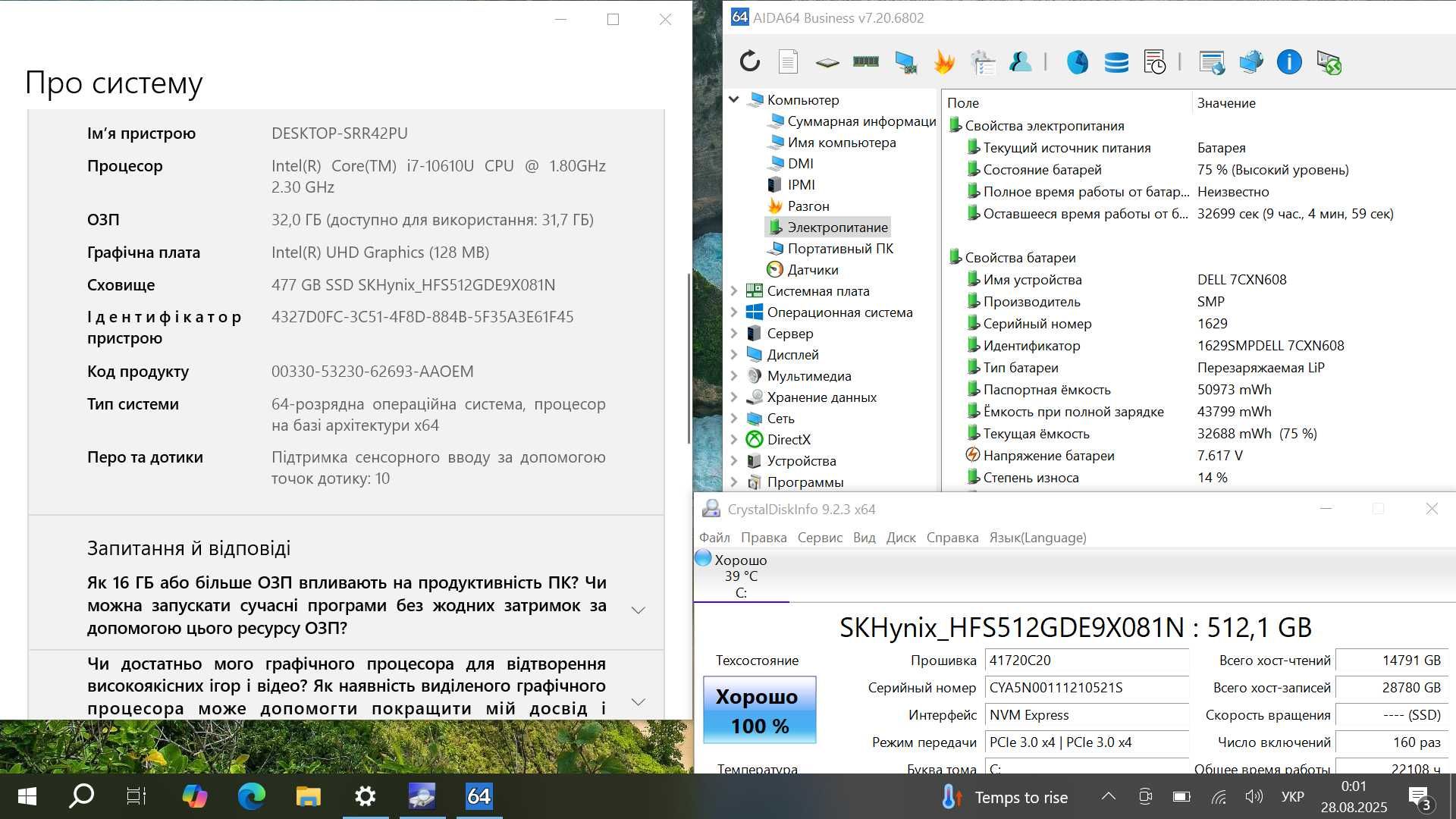Click the monitor diagnostics toolbar icon in AIDA64
Screen dimensions: 1456x819
click(905, 62)
